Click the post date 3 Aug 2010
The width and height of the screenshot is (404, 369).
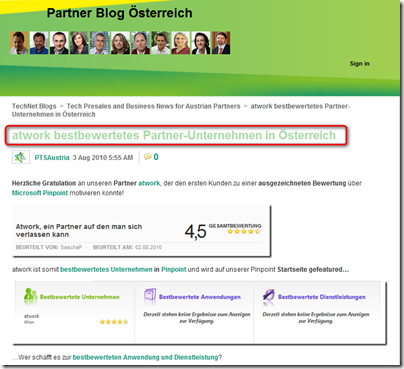[103, 157]
